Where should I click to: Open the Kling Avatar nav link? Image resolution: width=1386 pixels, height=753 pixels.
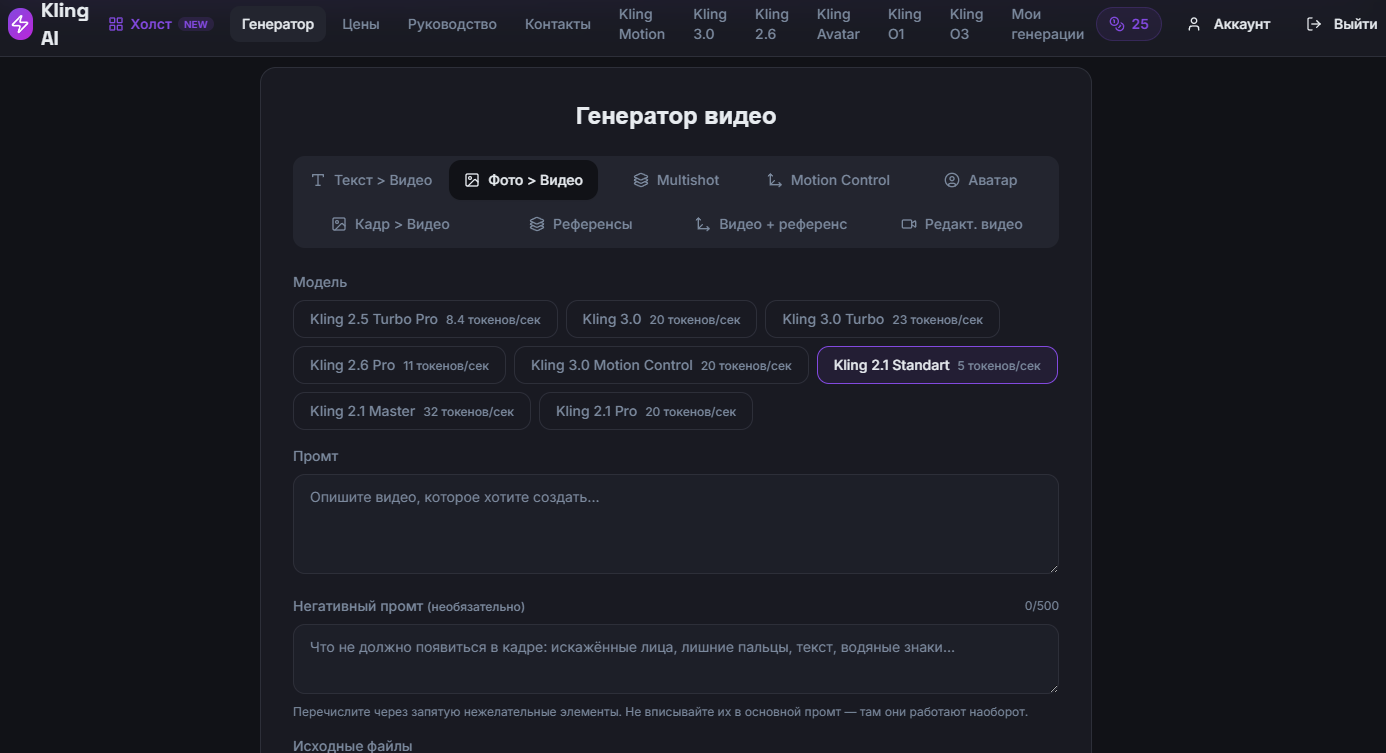(x=838, y=24)
